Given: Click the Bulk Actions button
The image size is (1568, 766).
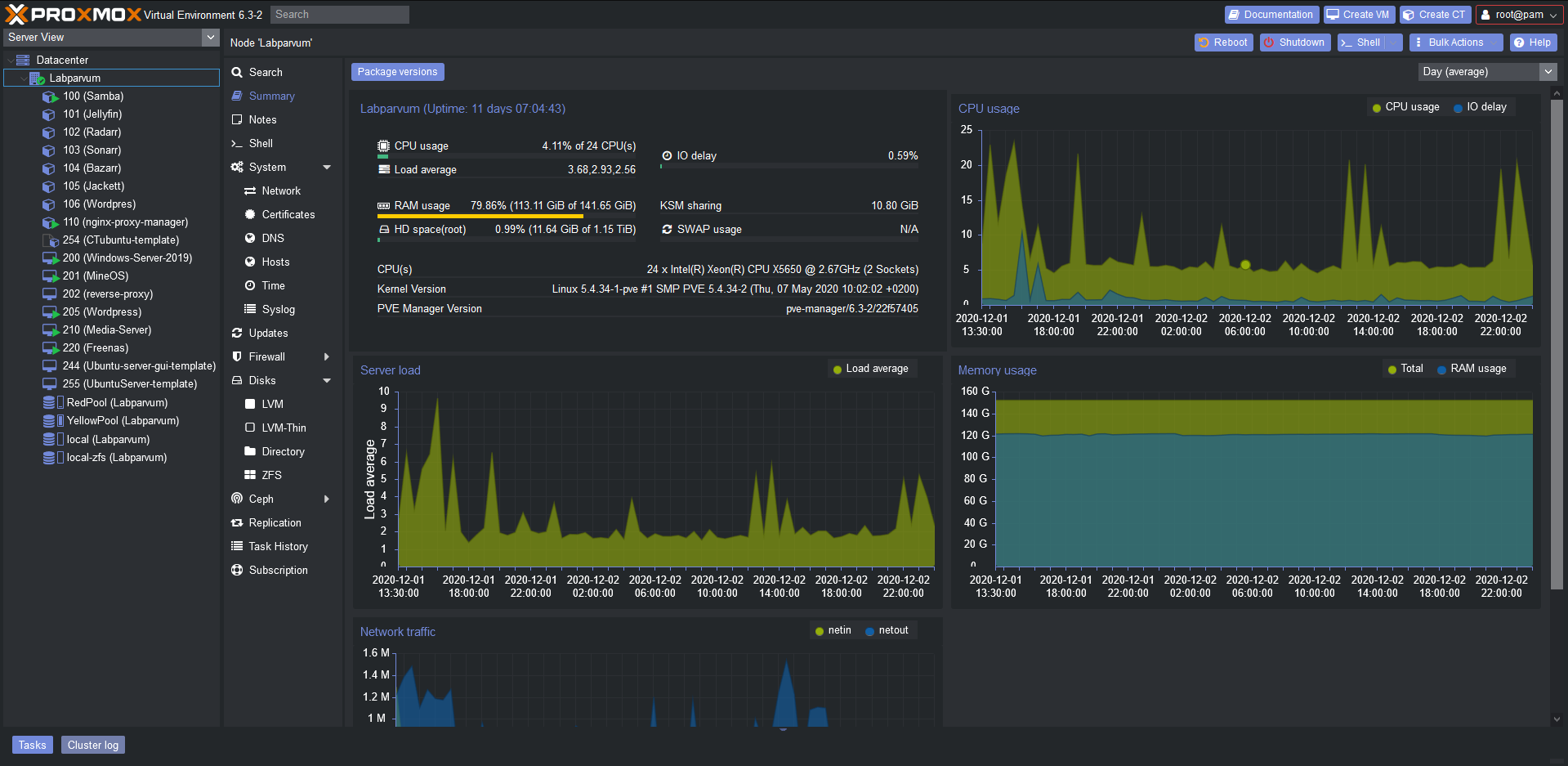Looking at the screenshot, I should pos(1456,43).
